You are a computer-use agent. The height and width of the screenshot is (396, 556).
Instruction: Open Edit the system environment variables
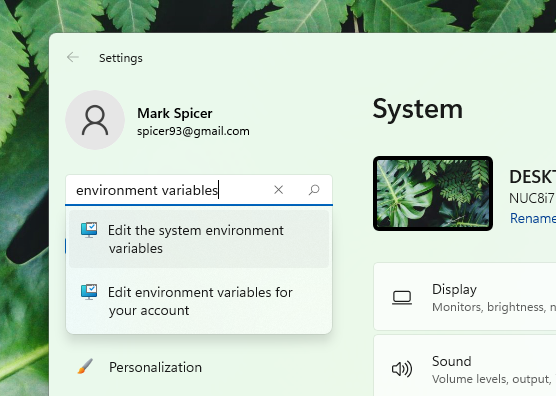click(x=199, y=239)
